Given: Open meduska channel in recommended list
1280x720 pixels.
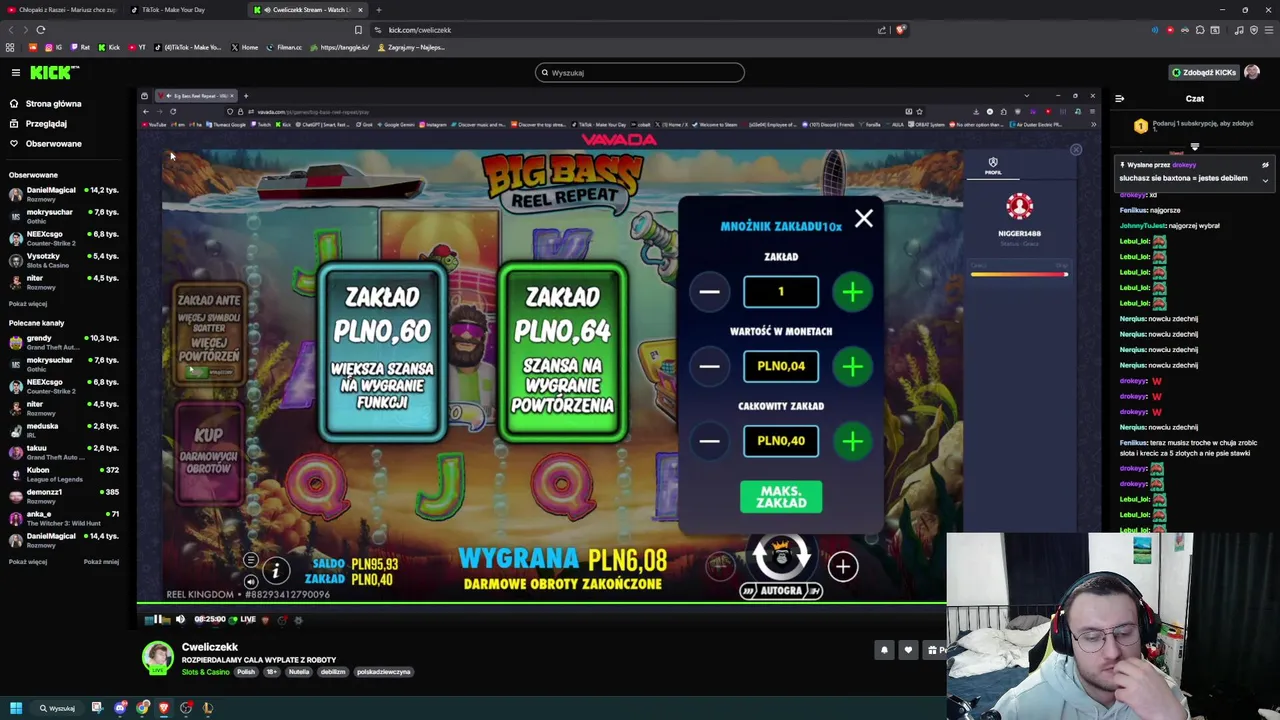Looking at the screenshot, I should (x=64, y=431).
